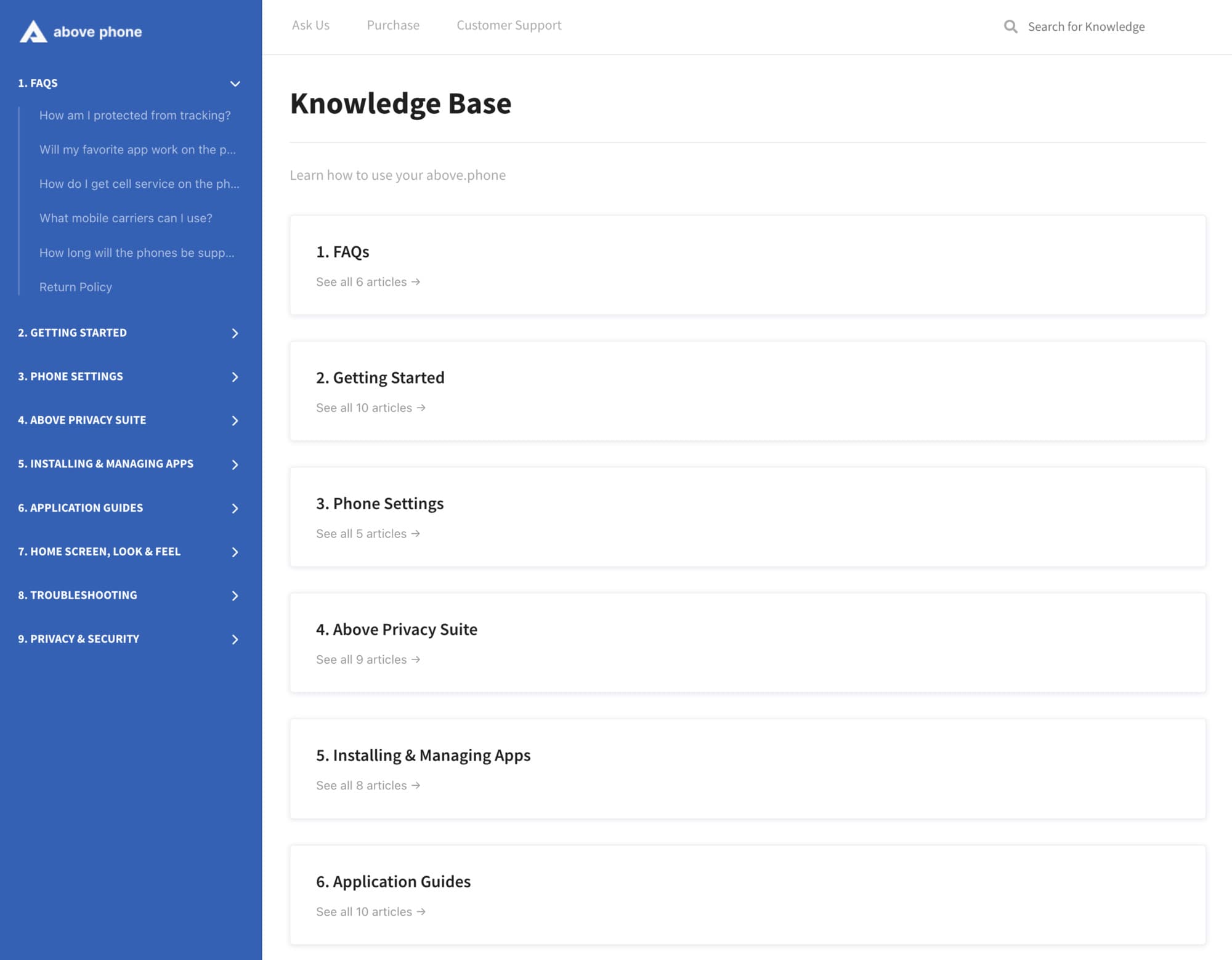Click the above phone logo icon
Viewport: 1232px width, 960px height.
click(x=33, y=31)
